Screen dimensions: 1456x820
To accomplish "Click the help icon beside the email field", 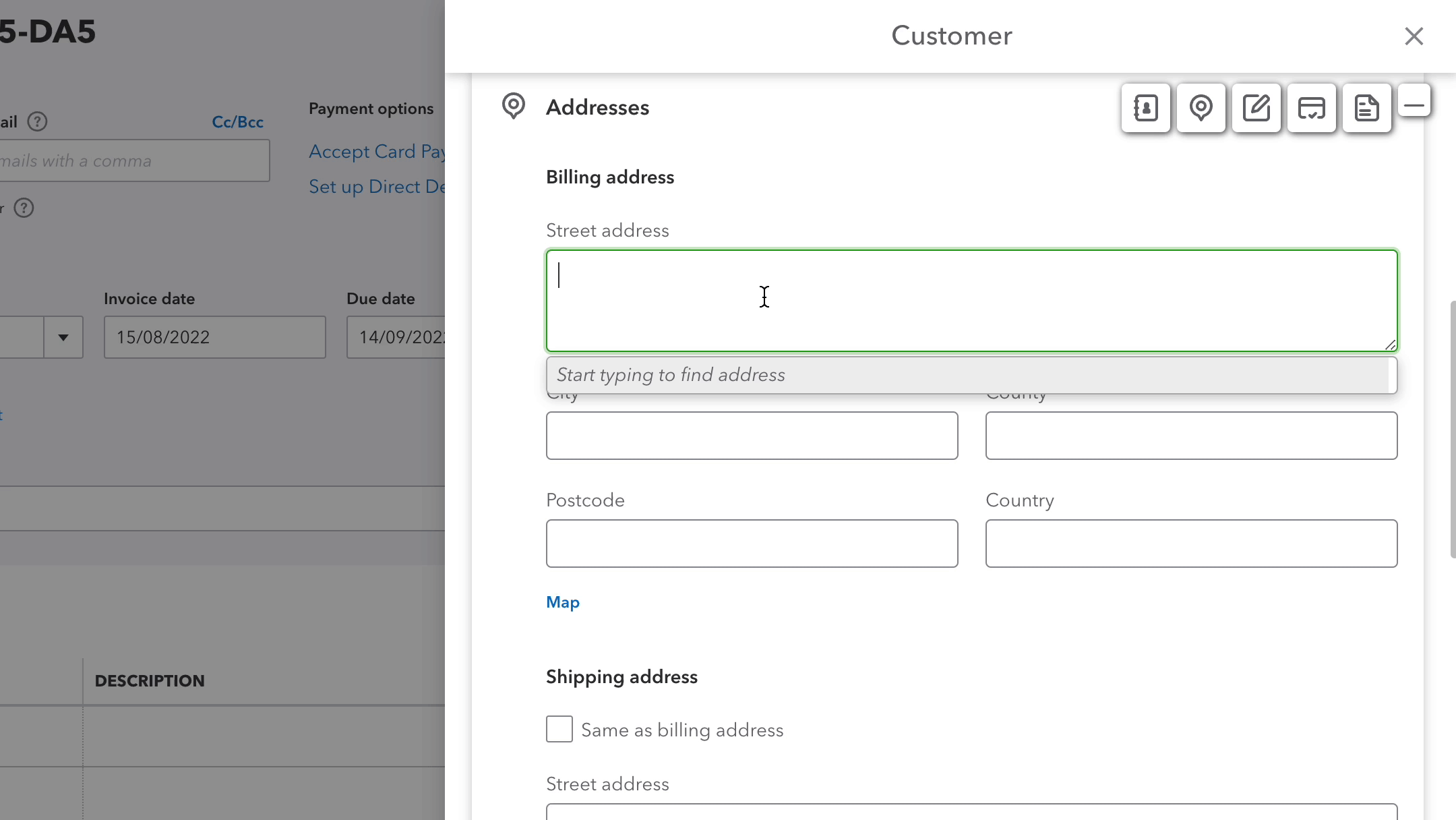I will coord(38,121).
